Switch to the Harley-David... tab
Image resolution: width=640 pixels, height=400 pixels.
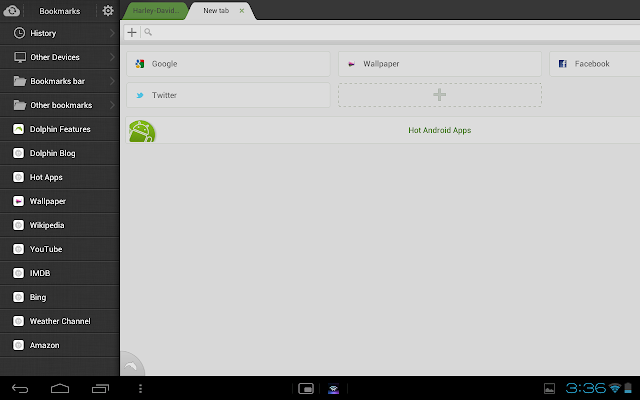pos(155,11)
